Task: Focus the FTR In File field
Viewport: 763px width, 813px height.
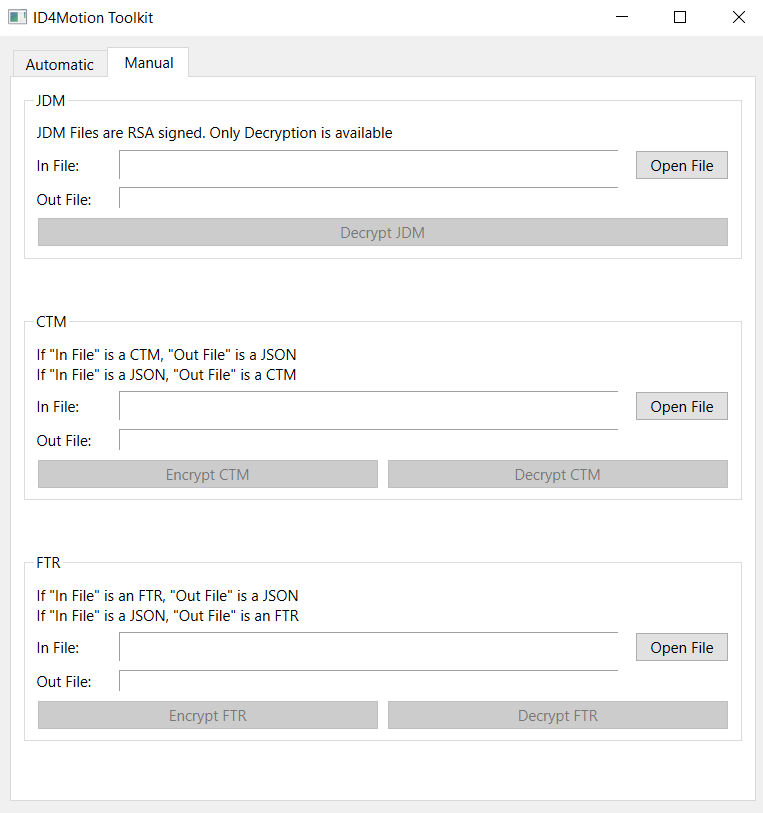Action: click(369, 647)
